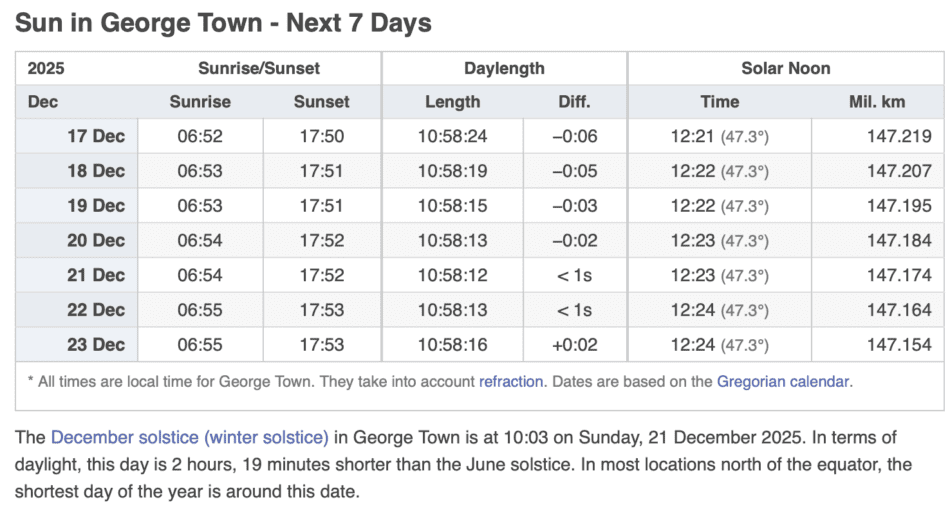950x511 pixels.
Task: Click the Mil. km column header
Action: (878, 102)
